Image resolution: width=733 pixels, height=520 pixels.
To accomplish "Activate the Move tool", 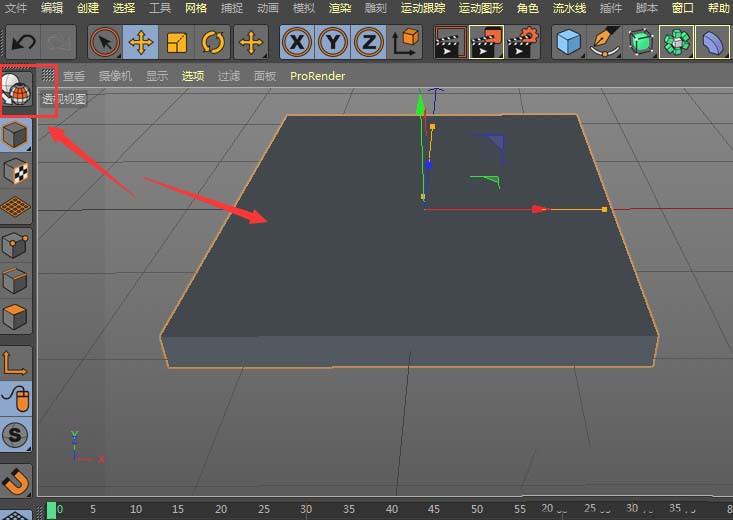I will [141, 43].
